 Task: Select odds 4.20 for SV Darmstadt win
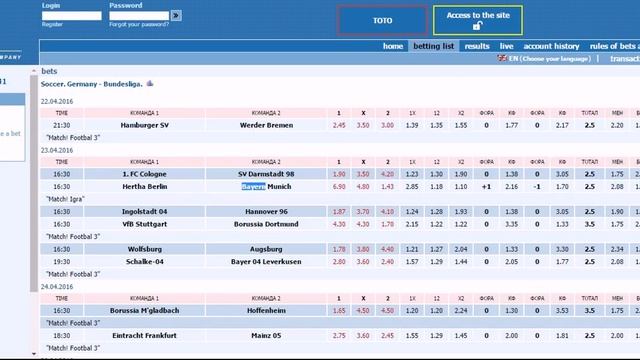[387, 174]
